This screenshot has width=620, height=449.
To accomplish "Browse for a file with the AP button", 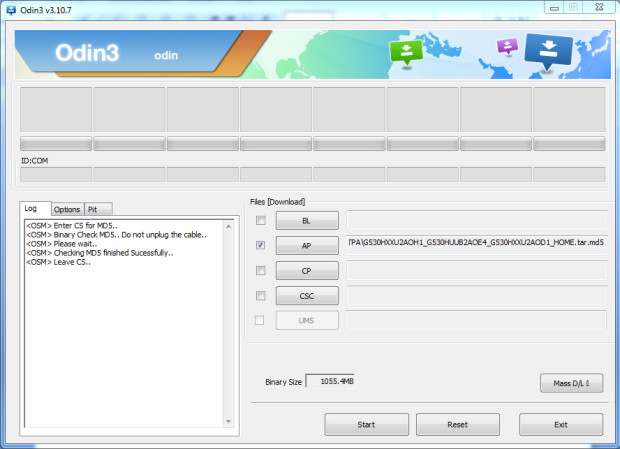I will [x=306, y=245].
